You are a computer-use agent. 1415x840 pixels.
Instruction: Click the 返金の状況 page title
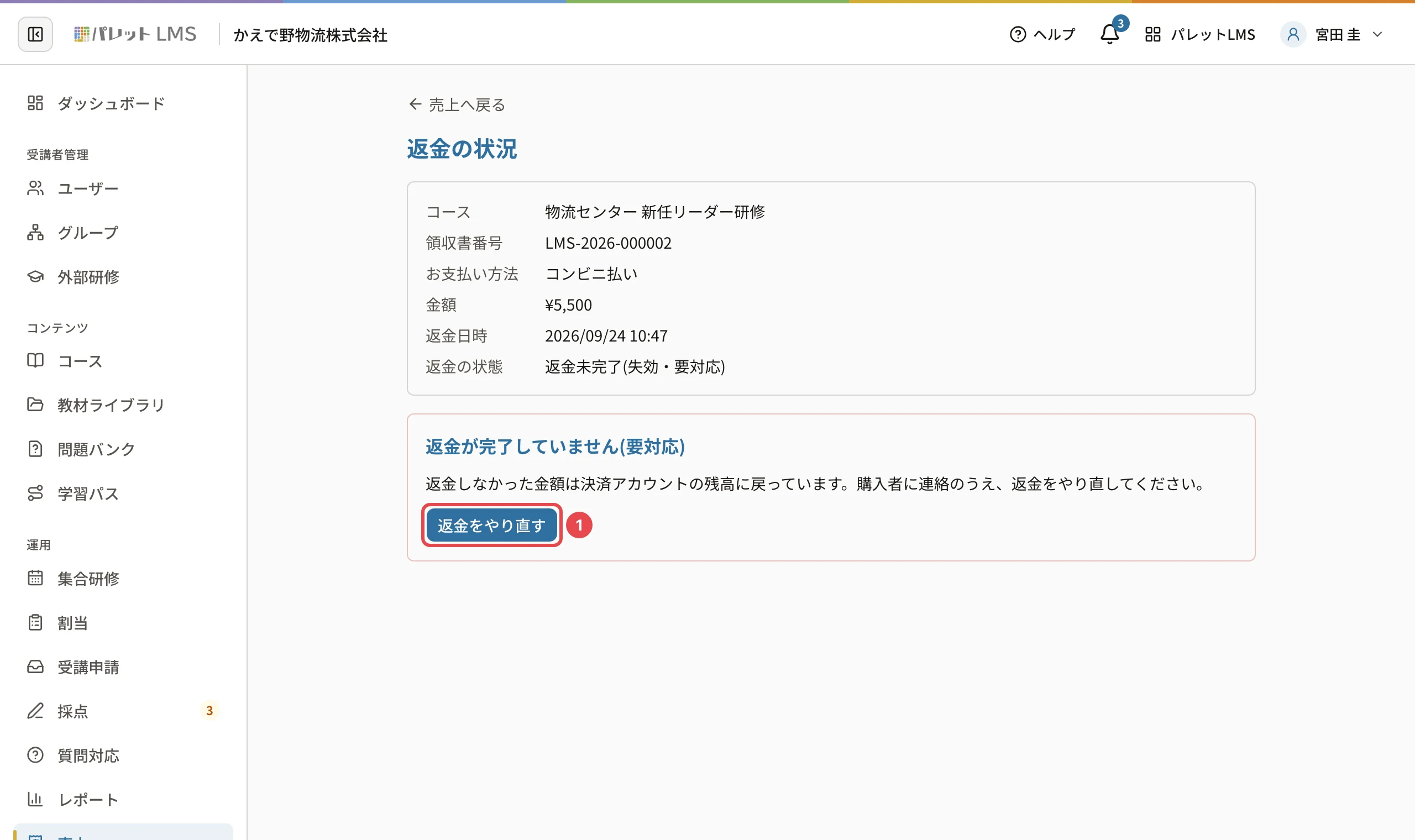[462, 149]
